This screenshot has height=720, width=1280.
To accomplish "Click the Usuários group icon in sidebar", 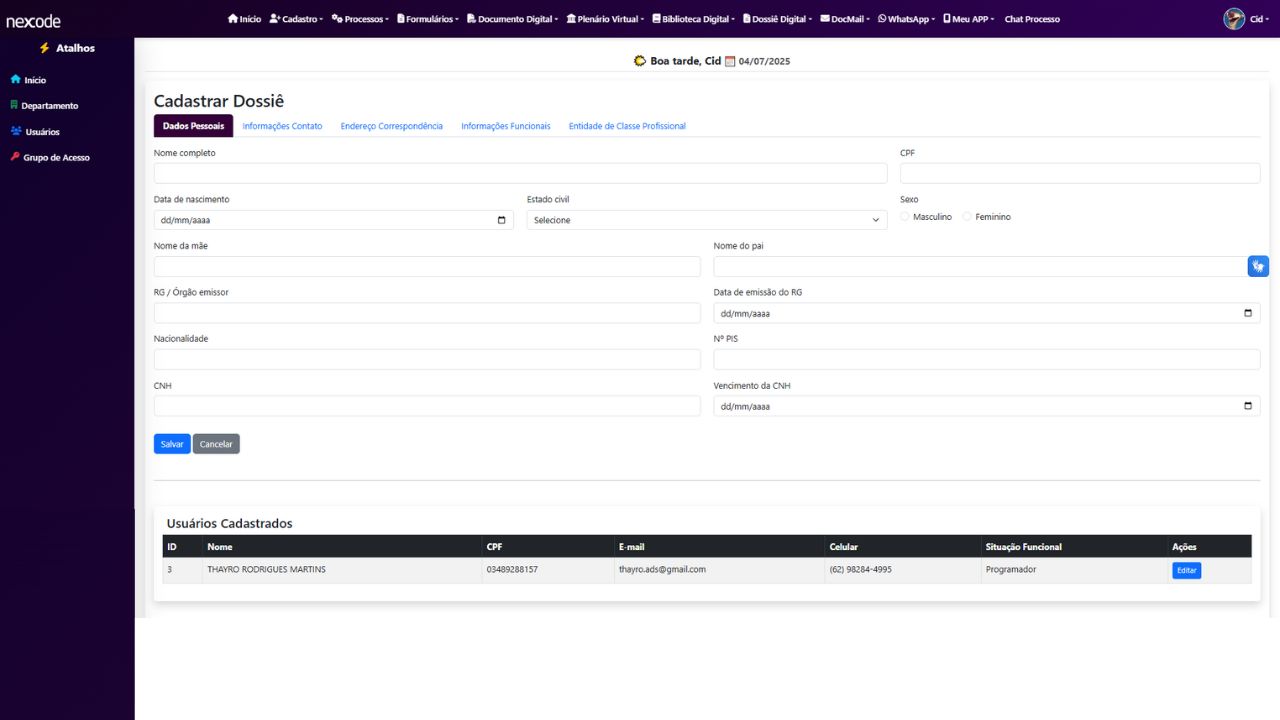I will point(16,131).
